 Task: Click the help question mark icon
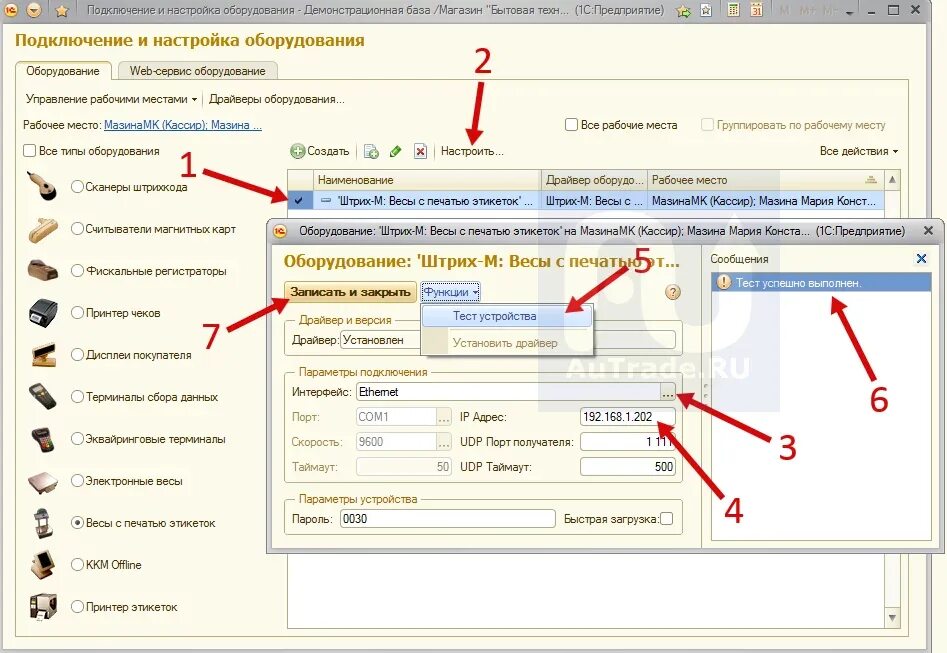pyautogui.click(x=673, y=292)
